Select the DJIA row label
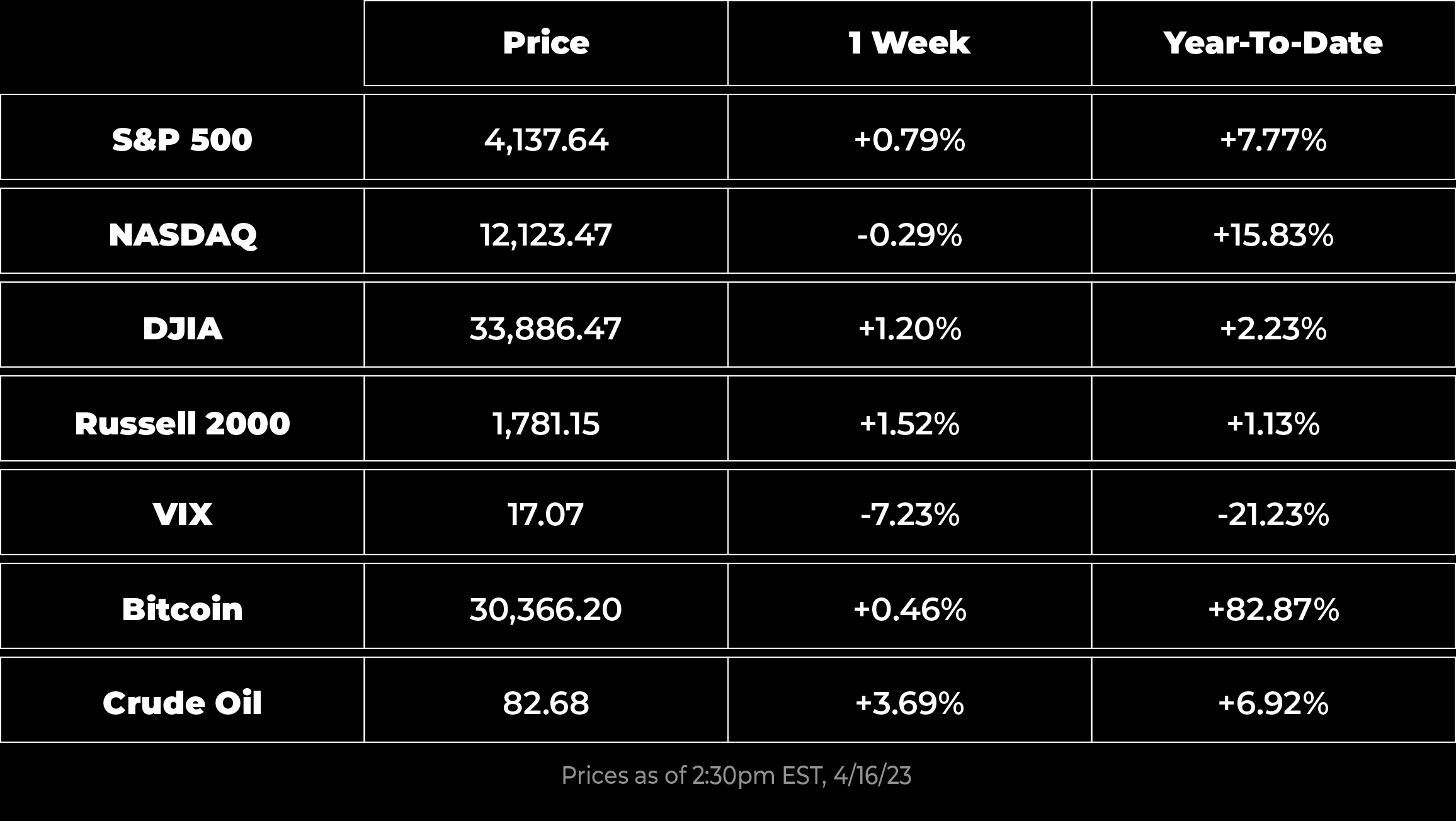The image size is (1456, 821). pos(182,329)
